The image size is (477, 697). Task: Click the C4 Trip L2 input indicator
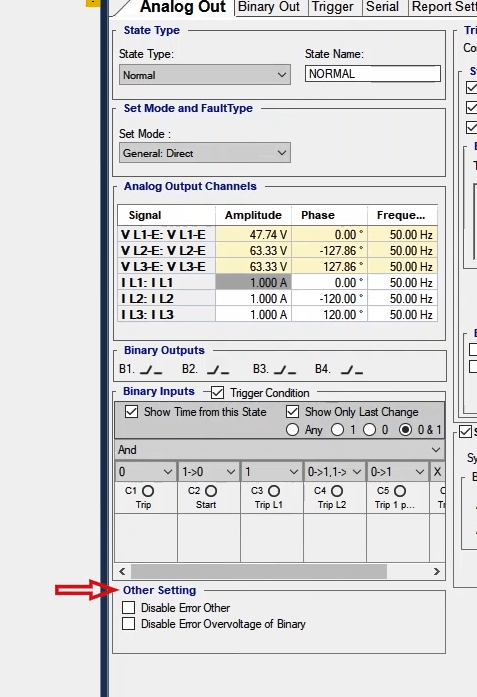pyautogui.click(x=337, y=491)
